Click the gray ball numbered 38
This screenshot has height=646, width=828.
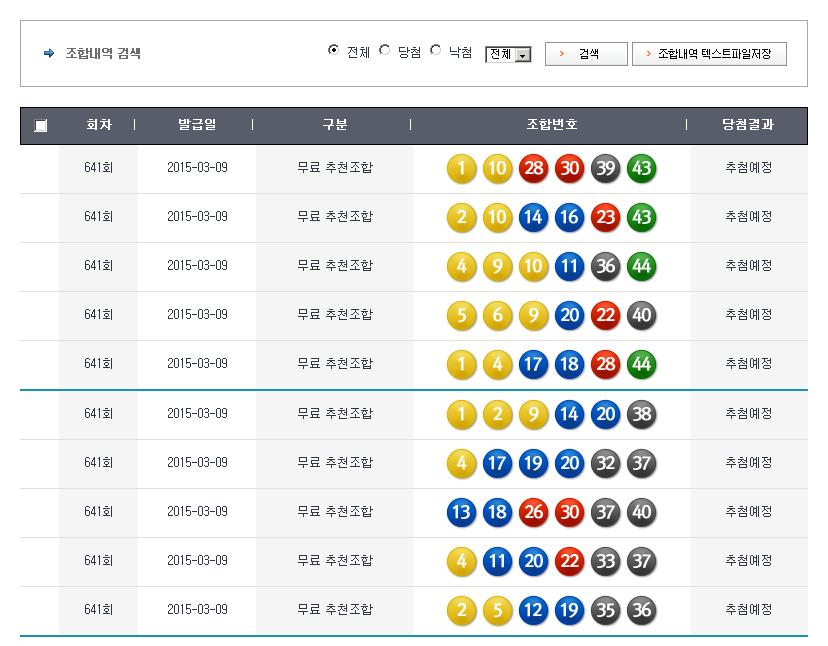641,414
